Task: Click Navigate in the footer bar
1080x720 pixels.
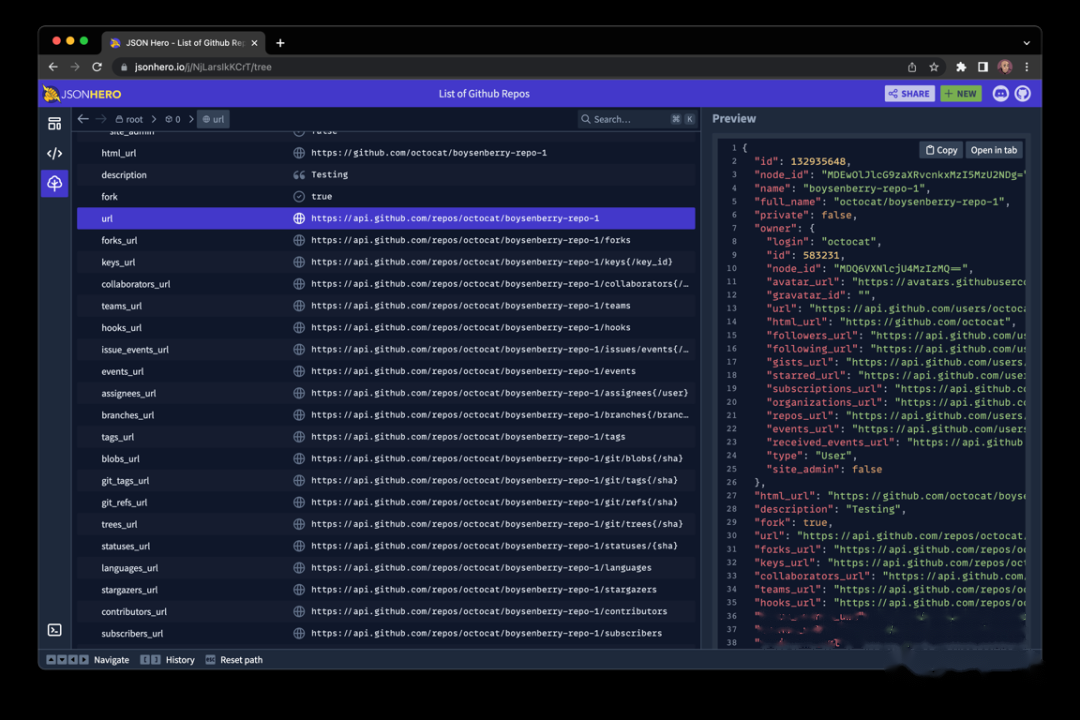Action: point(87,660)
